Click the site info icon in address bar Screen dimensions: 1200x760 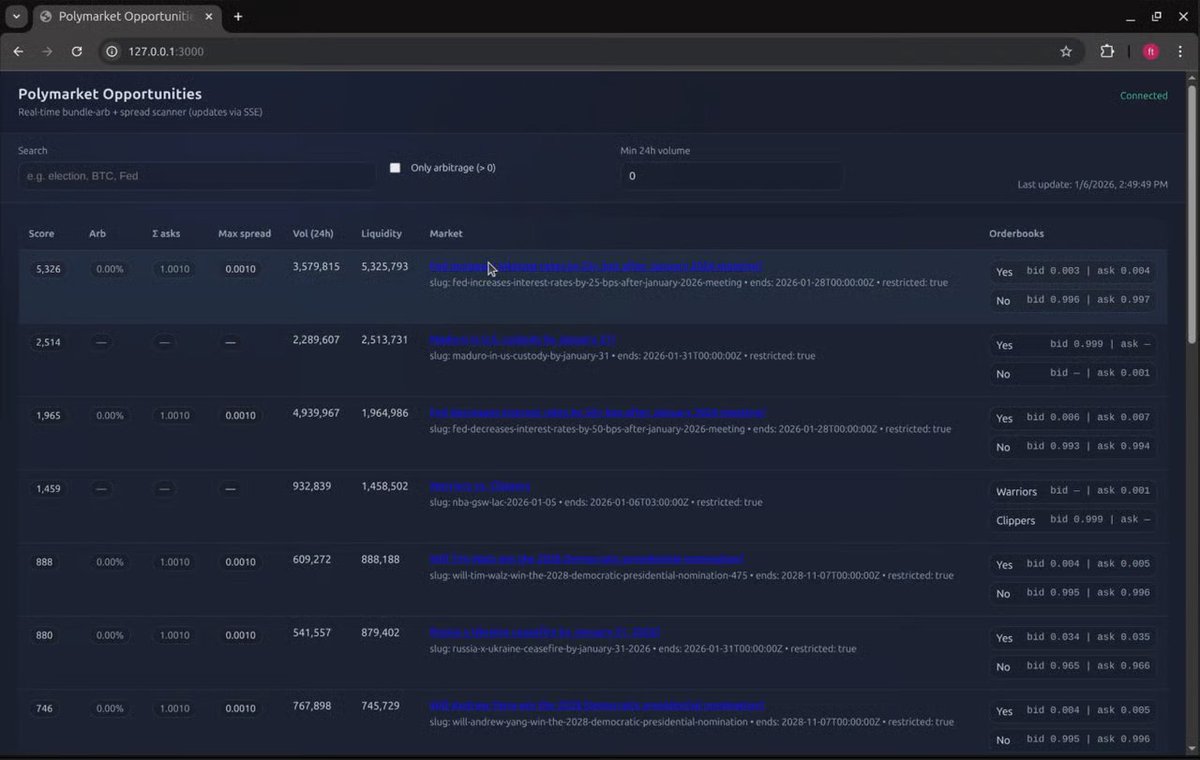[x=112, y=51]
